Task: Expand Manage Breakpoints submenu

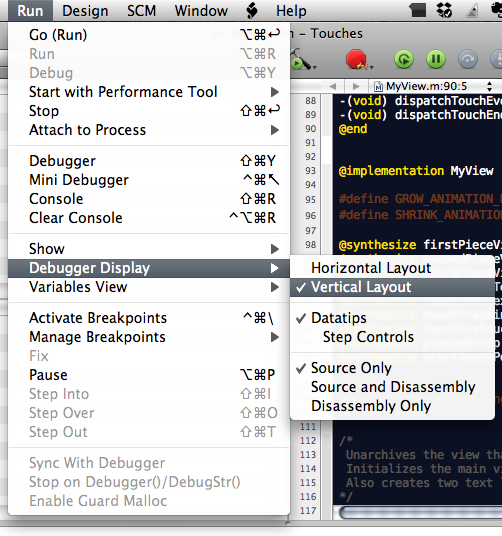Action: pos(149,337)
